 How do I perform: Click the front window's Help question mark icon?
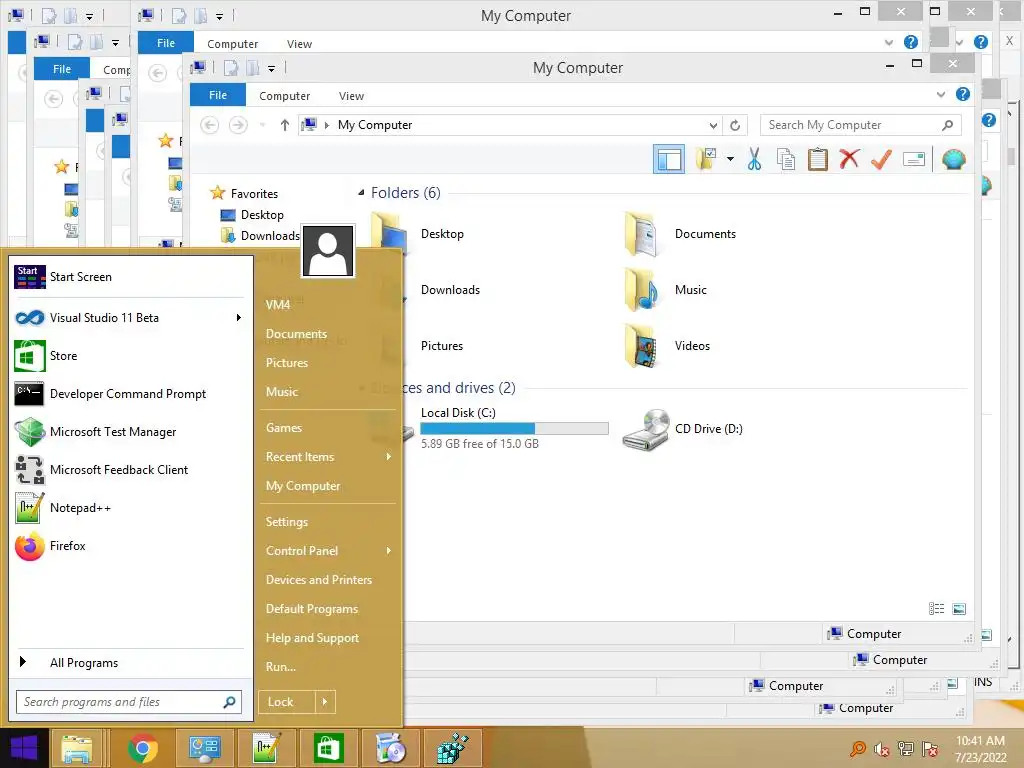point(963,94)
